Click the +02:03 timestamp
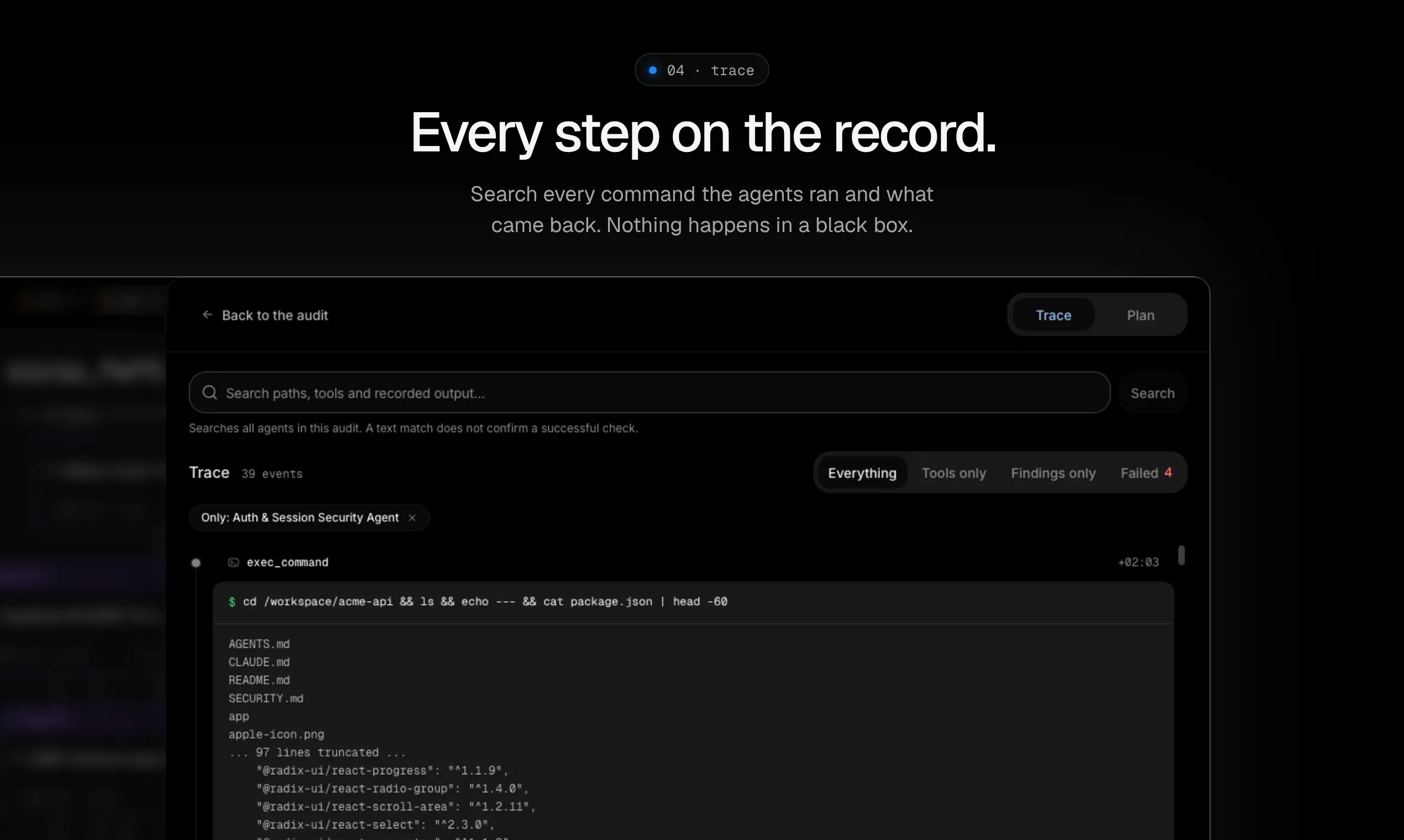 1138,562
